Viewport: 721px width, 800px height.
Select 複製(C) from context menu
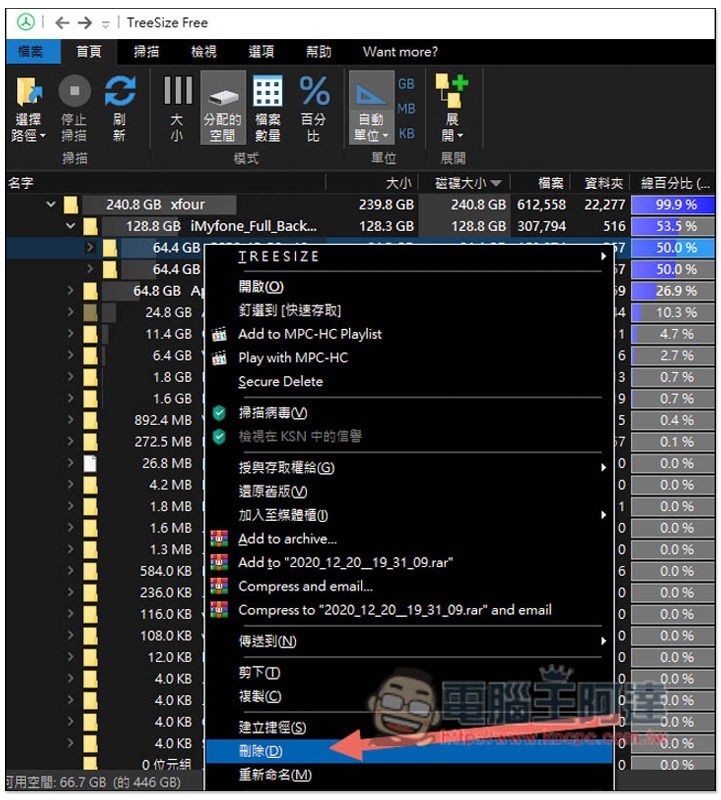(409, 696)
